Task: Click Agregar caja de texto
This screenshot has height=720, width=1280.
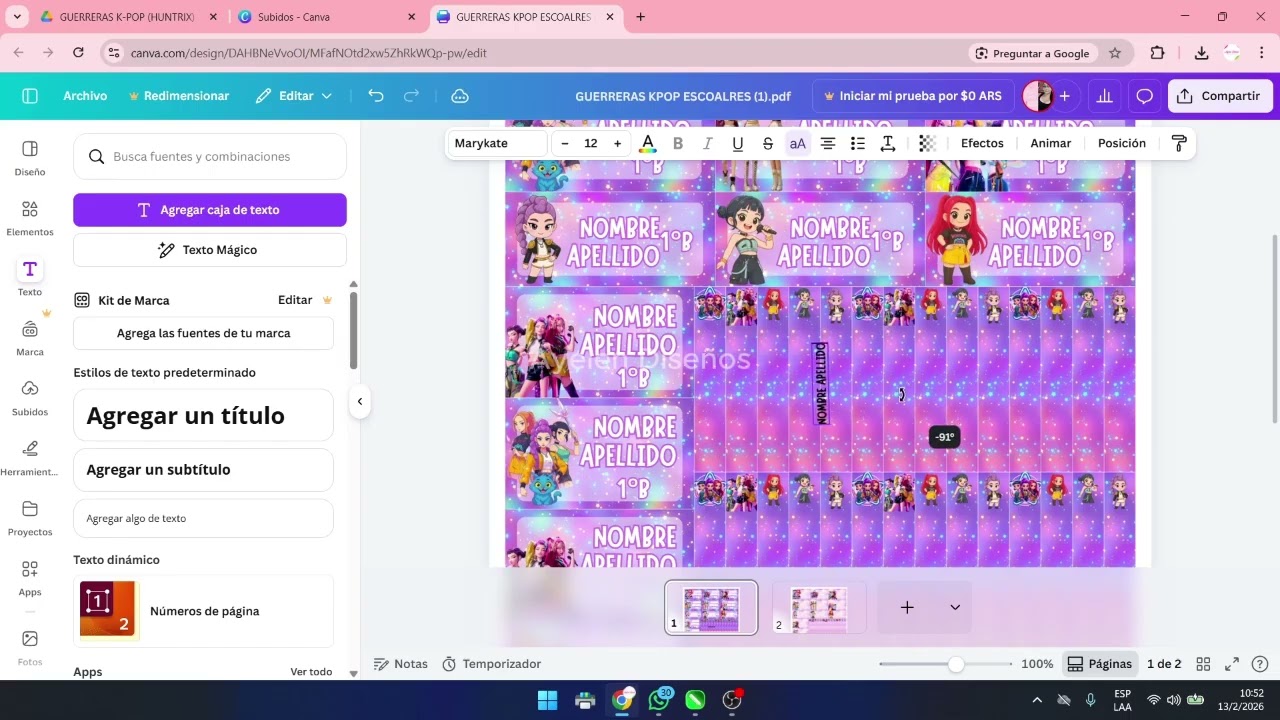Action: [210, 210]
